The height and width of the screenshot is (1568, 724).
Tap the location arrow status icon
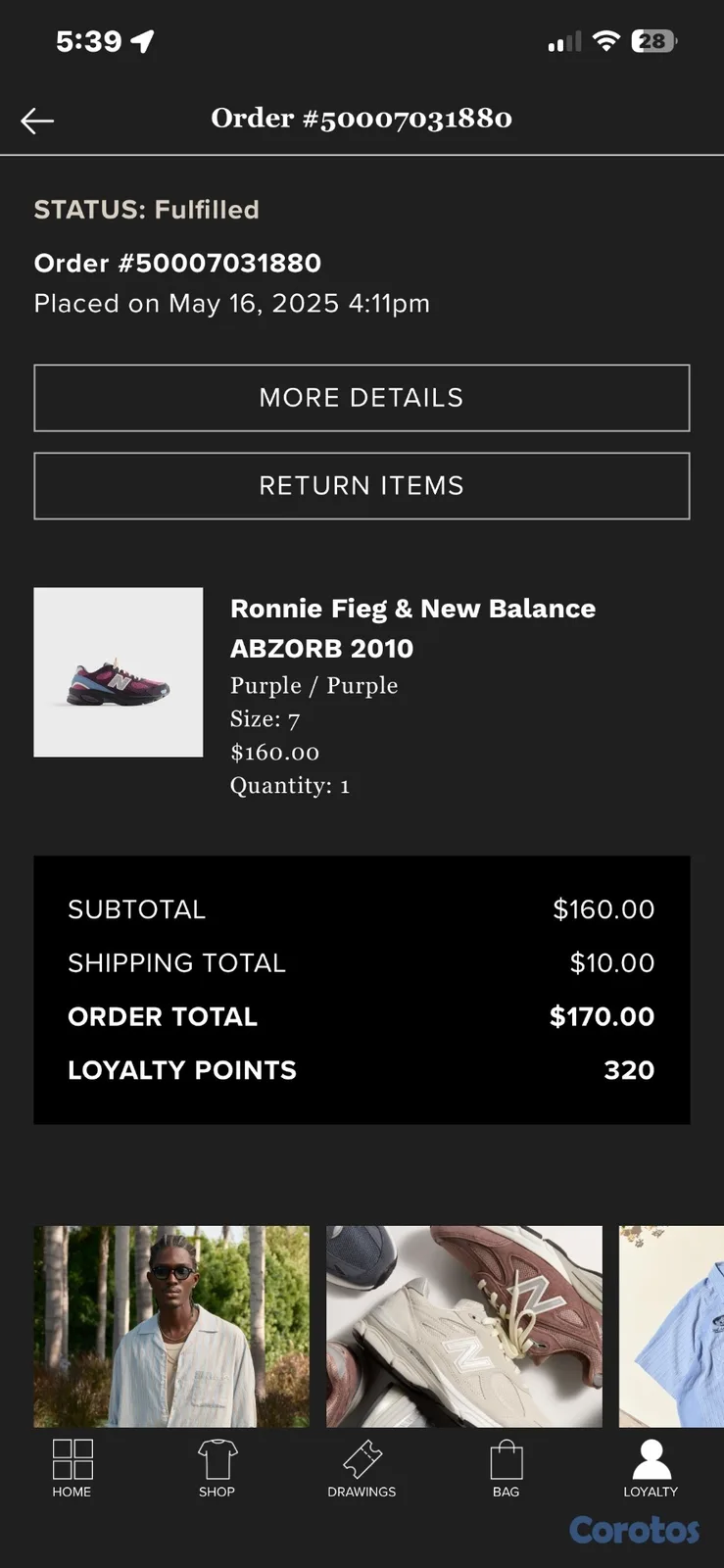point(143,41)
